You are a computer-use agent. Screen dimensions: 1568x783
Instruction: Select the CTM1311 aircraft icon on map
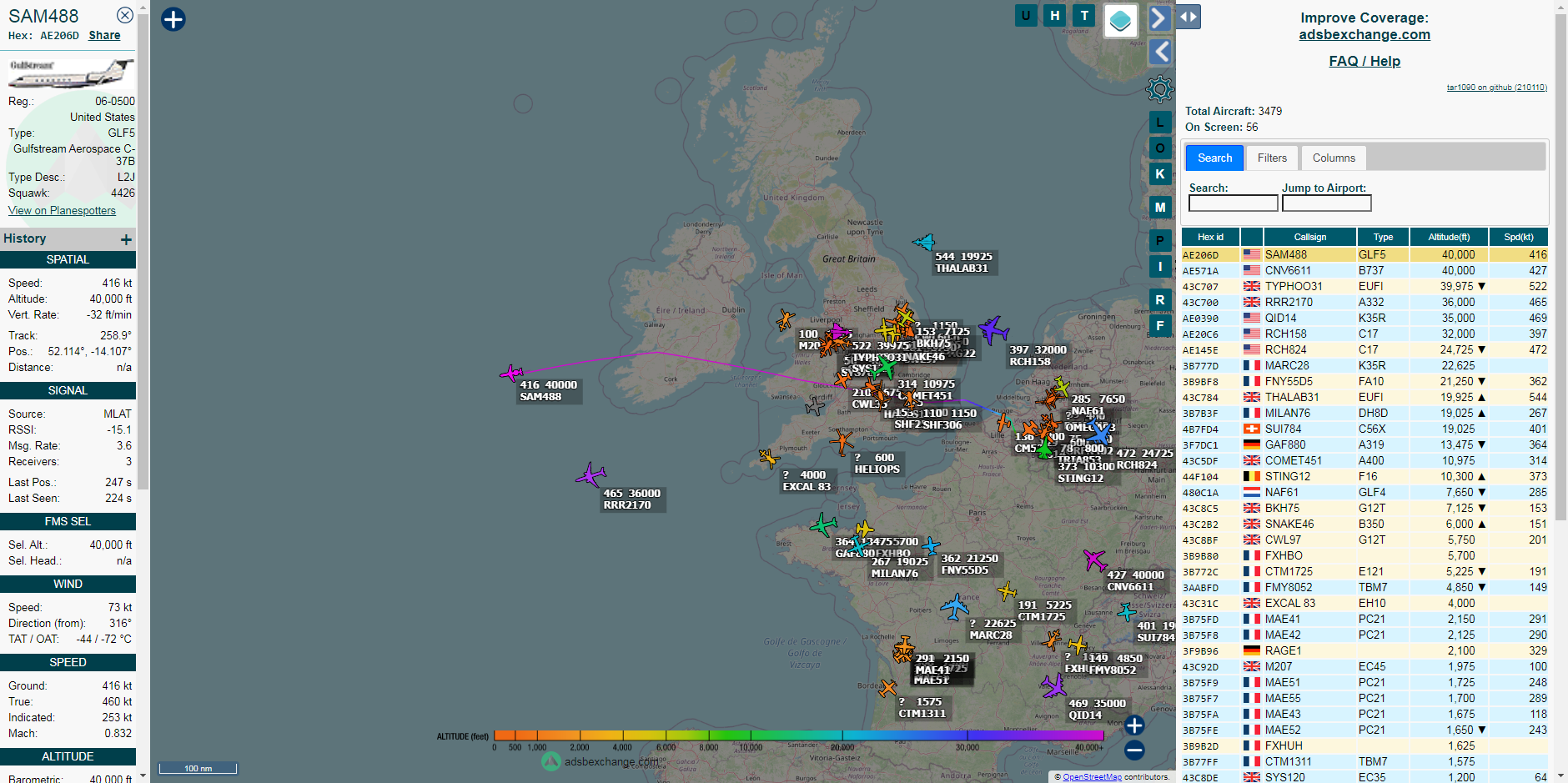887,688
